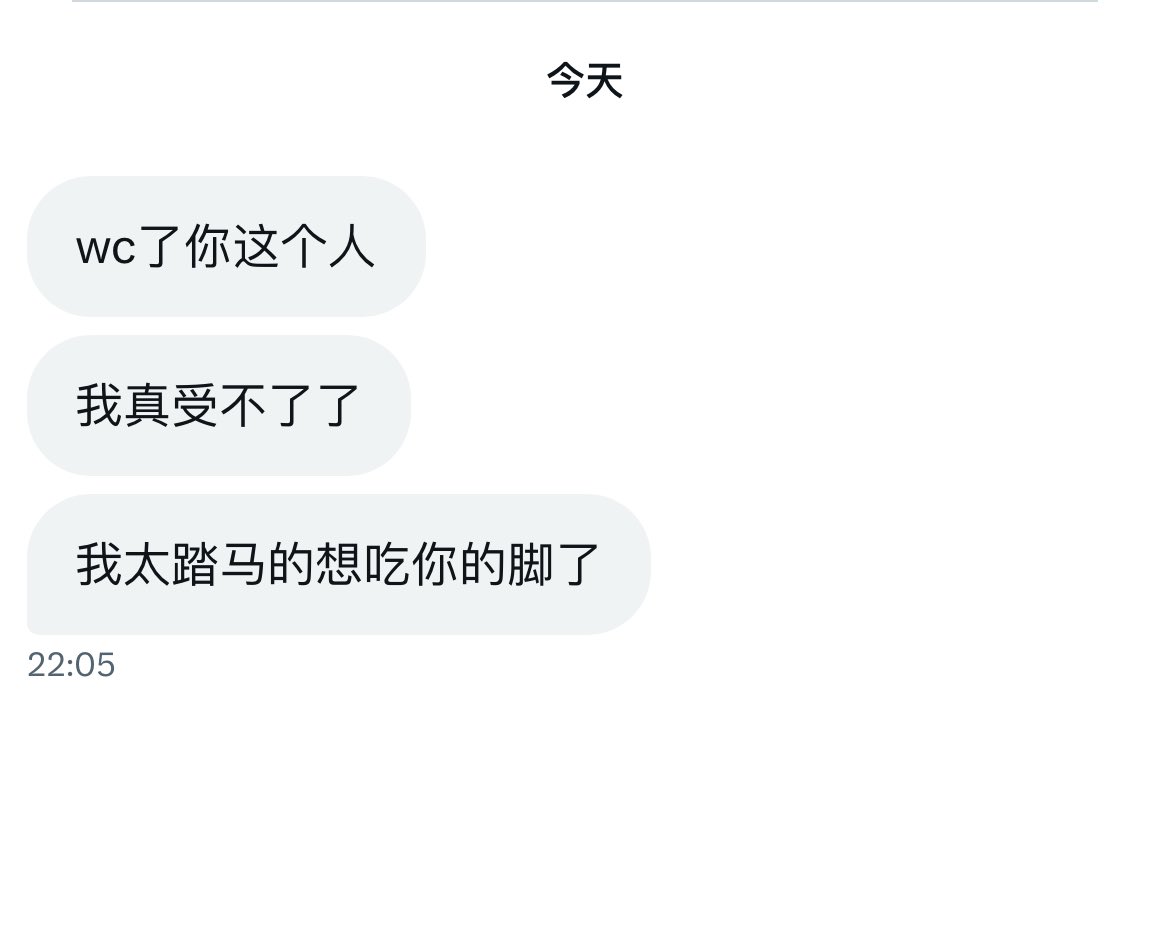Click the gray divider line at top
This screenshot has width=1169, height=950.
pyautogui.click(x=584, y=1)
